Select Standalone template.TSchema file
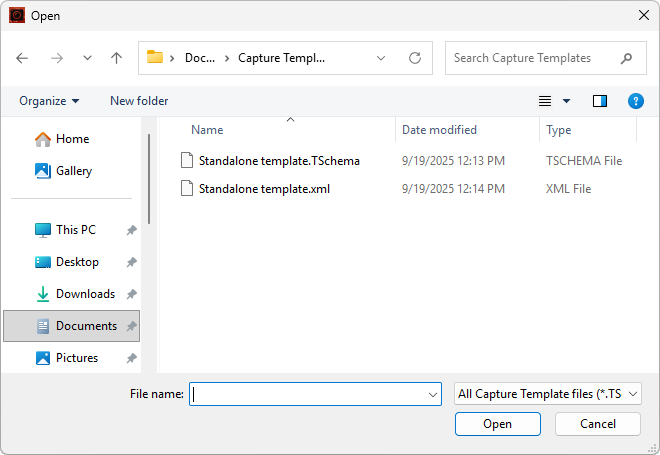This screenshot has width=660, height=455. pos(279,161)
